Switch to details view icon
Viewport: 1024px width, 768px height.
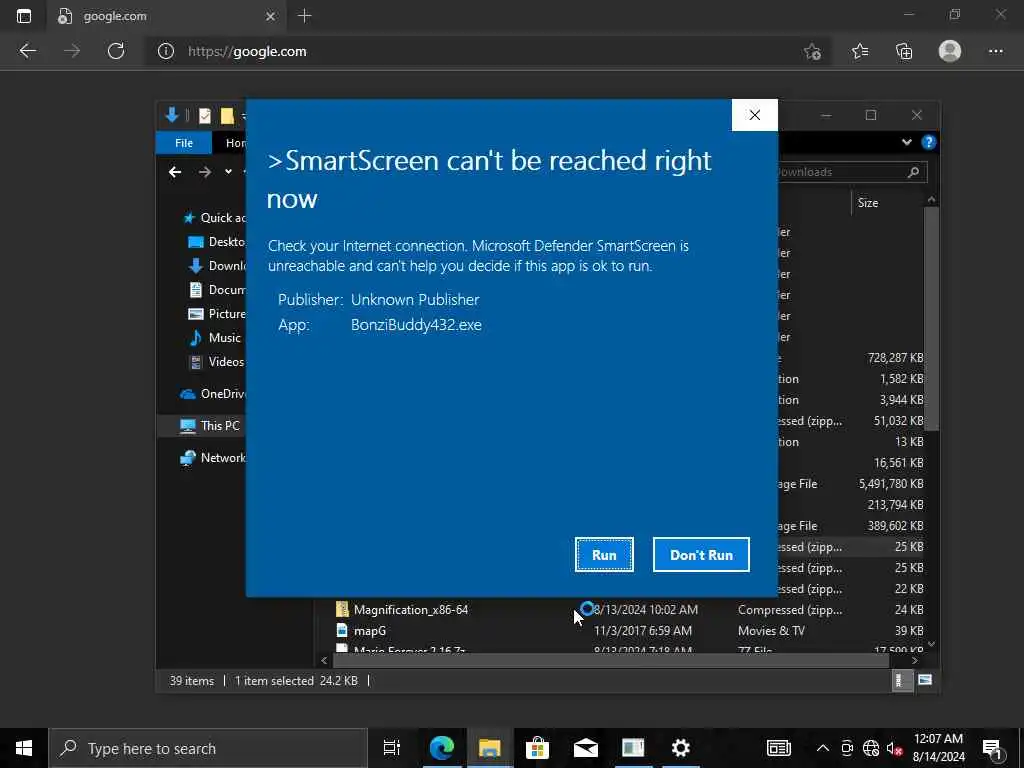[x=901, y=680]
